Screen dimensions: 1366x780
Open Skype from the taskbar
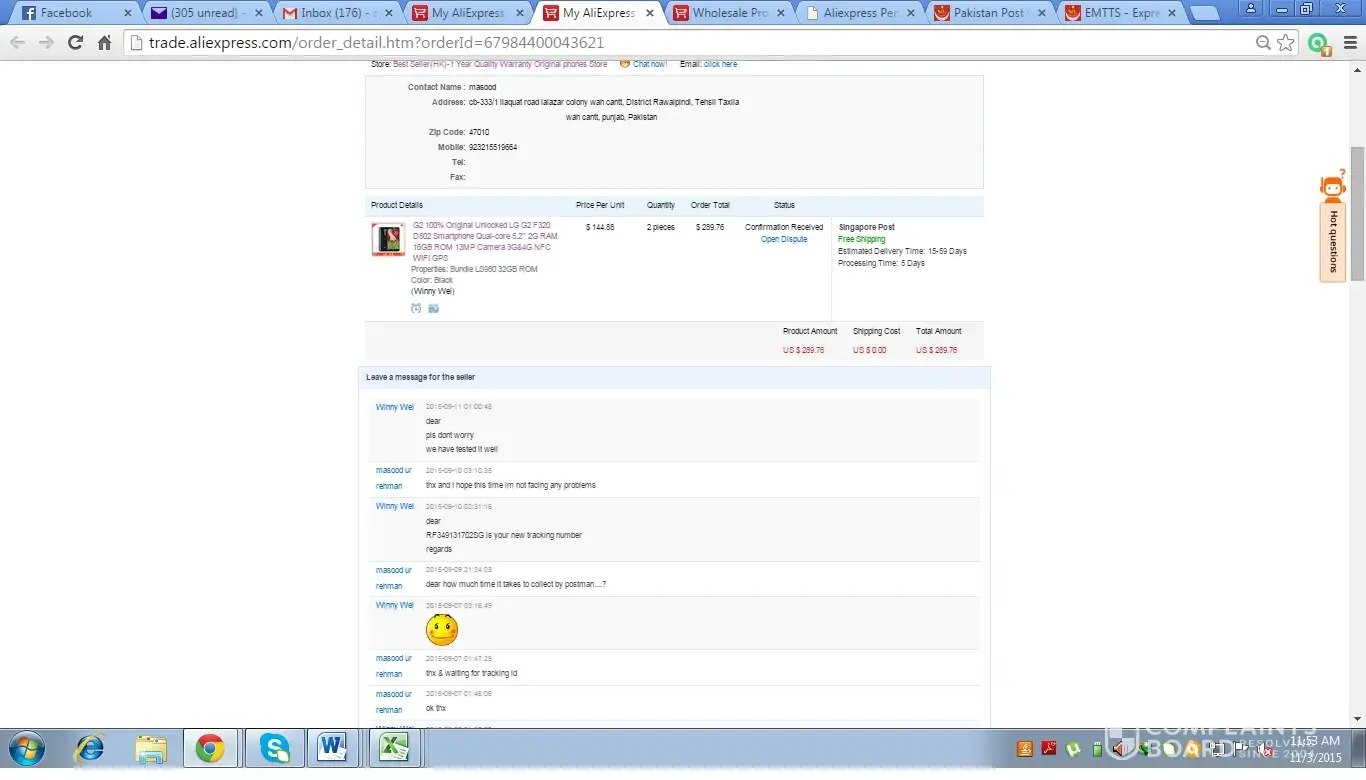[274, 748]
